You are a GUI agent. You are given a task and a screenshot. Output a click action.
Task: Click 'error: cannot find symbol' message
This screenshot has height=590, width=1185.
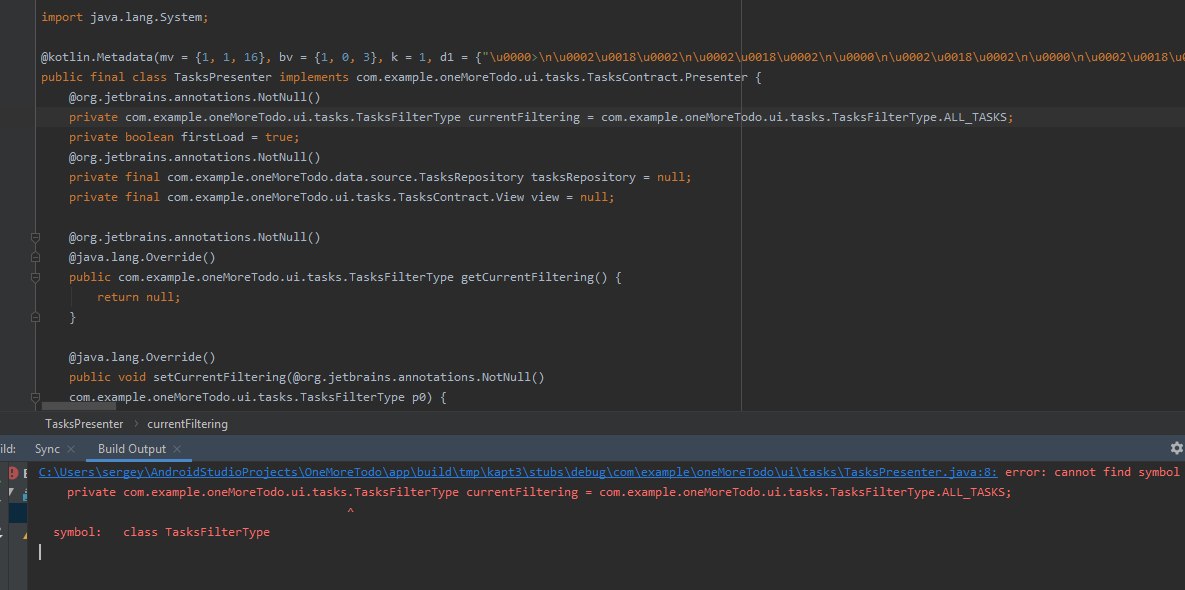point(1092,472)
